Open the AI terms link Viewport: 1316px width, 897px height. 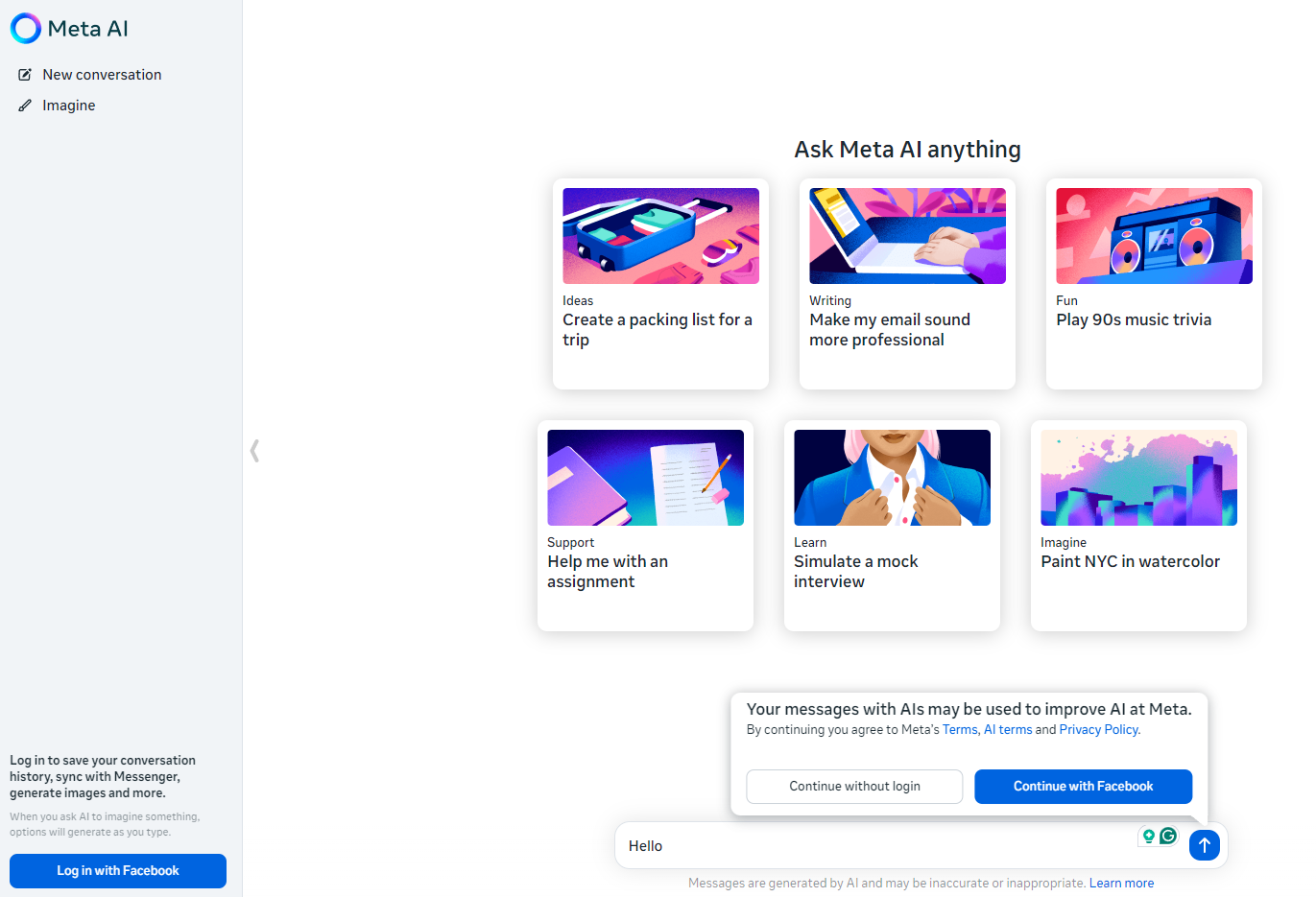point(1008,730)
